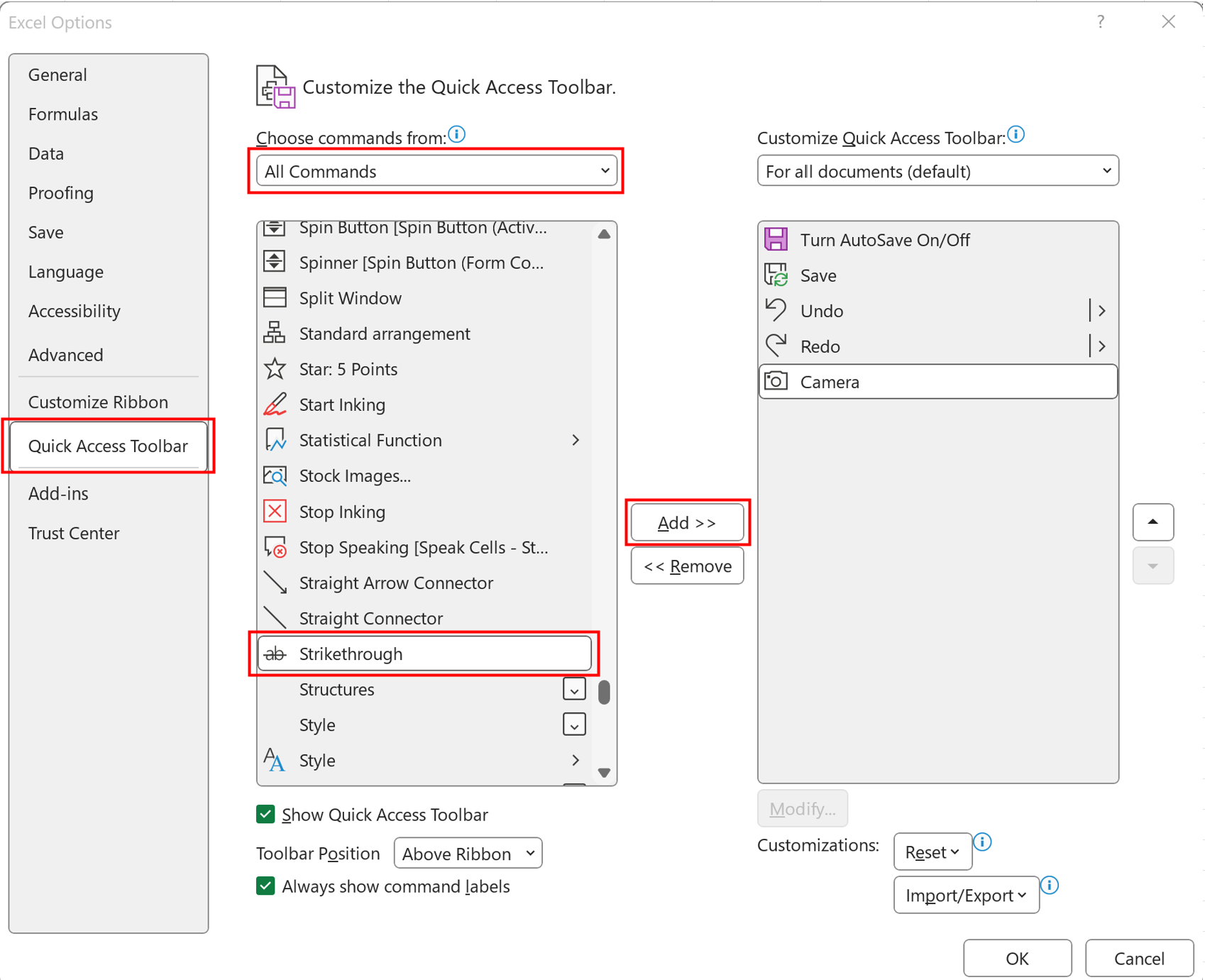Select the Camera icon in the toolbar list
Viewport: 1205px width, 980px height.
pyautogui.click(x=776, y=381)
